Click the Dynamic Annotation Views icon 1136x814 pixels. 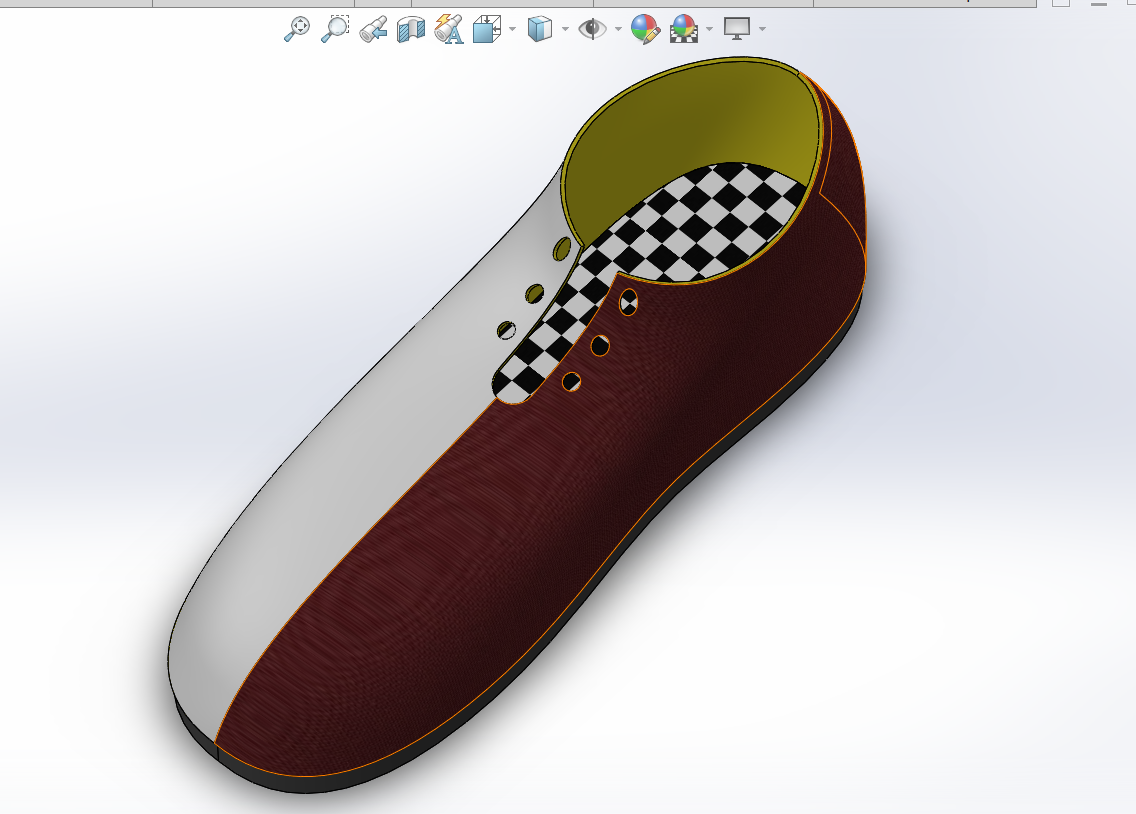[x=448, y=30]
